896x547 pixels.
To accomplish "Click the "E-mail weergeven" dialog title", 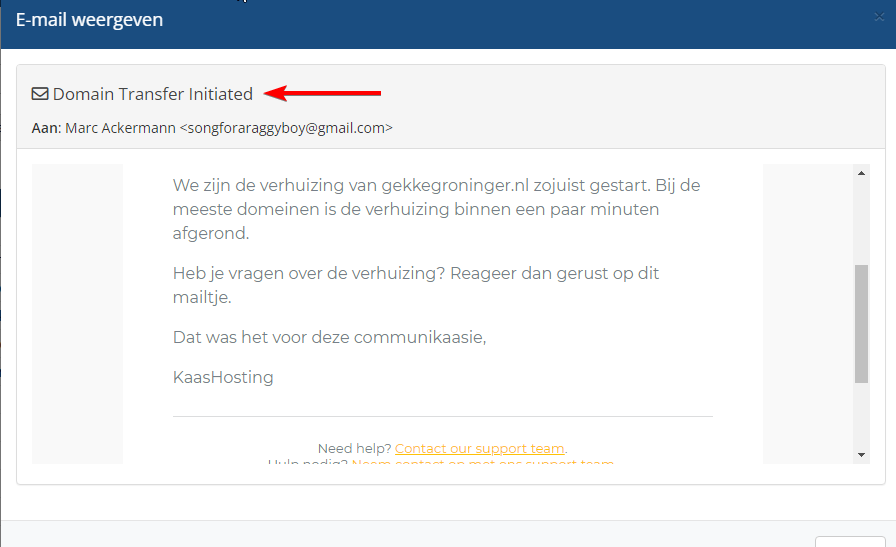I will 89,20.
